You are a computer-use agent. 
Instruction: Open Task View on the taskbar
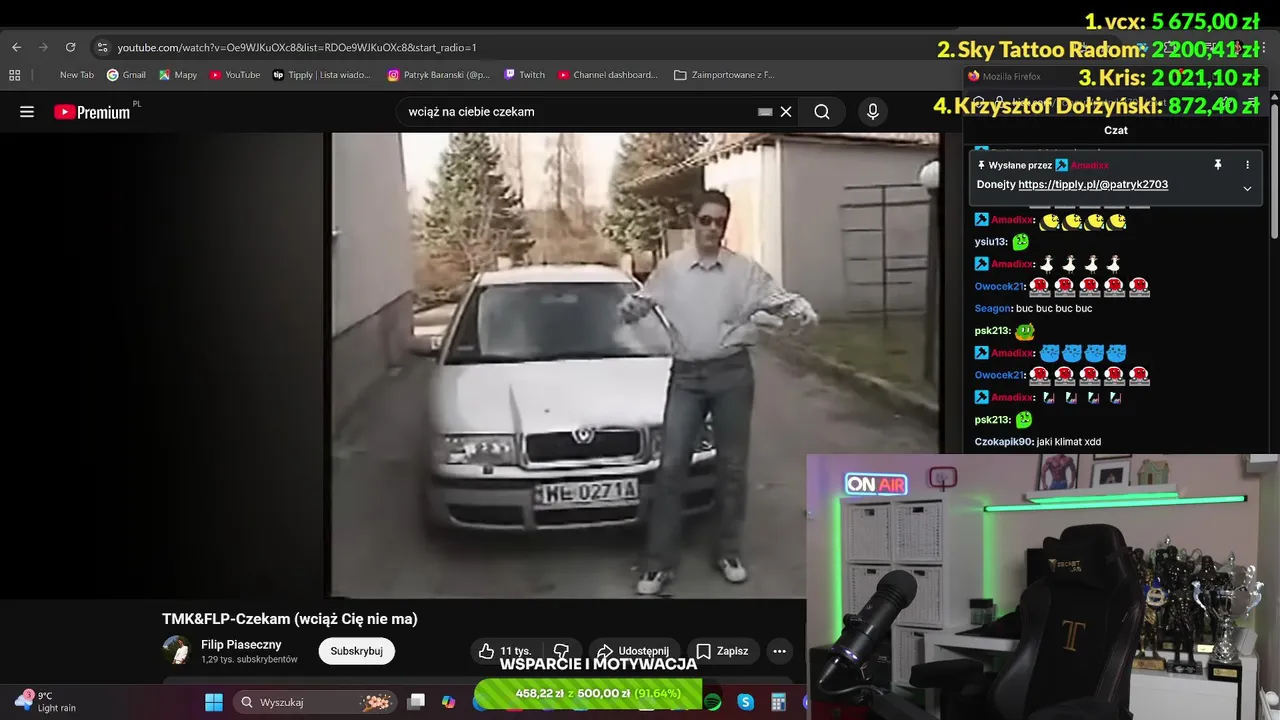click(x=417, y=702)
